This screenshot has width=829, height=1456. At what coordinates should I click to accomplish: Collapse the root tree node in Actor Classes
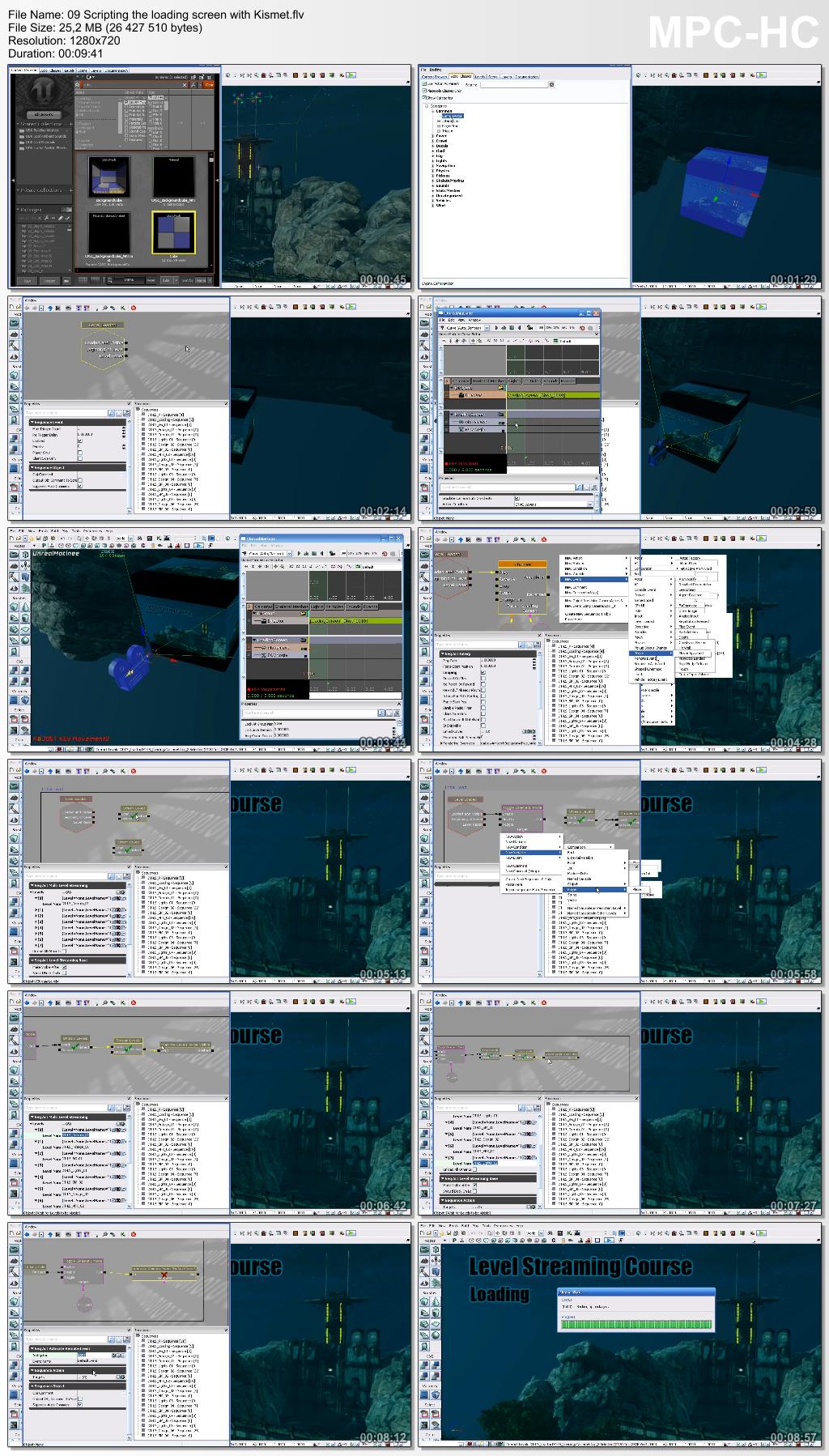pyautogui.click(x=427, y=106)
